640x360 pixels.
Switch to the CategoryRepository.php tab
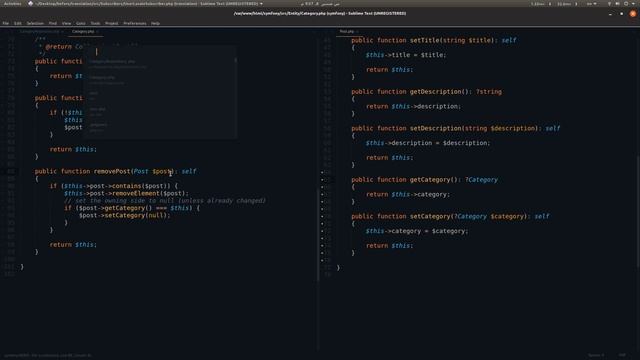point(40,31)
